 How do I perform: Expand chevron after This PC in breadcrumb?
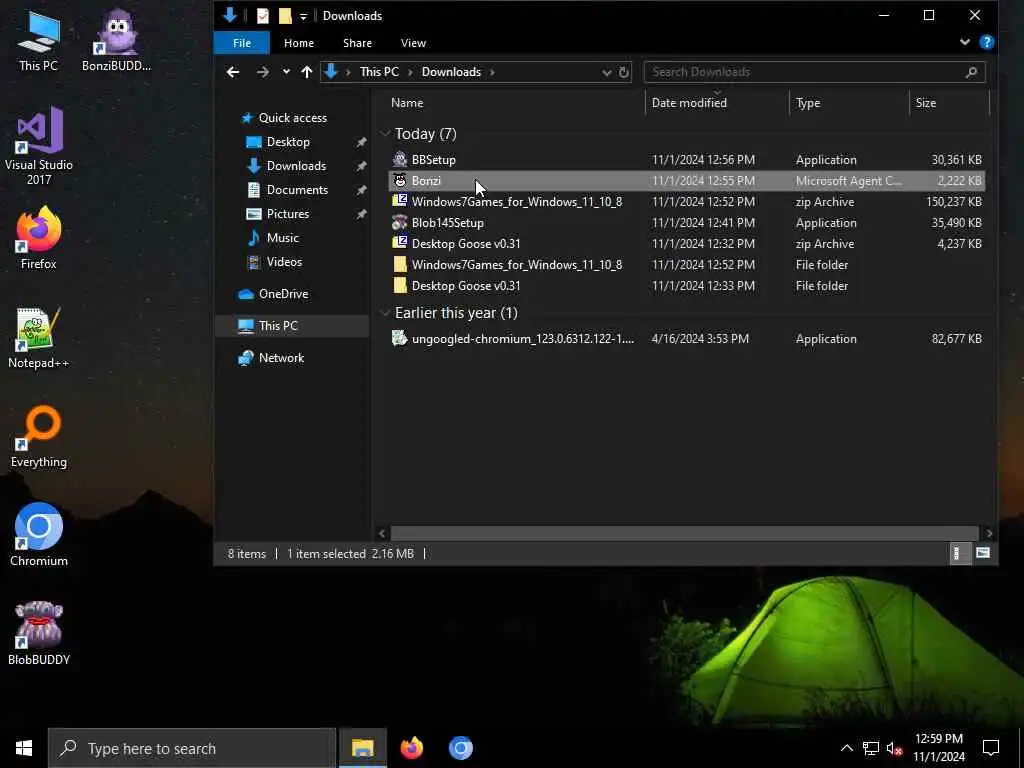(410, 72)
